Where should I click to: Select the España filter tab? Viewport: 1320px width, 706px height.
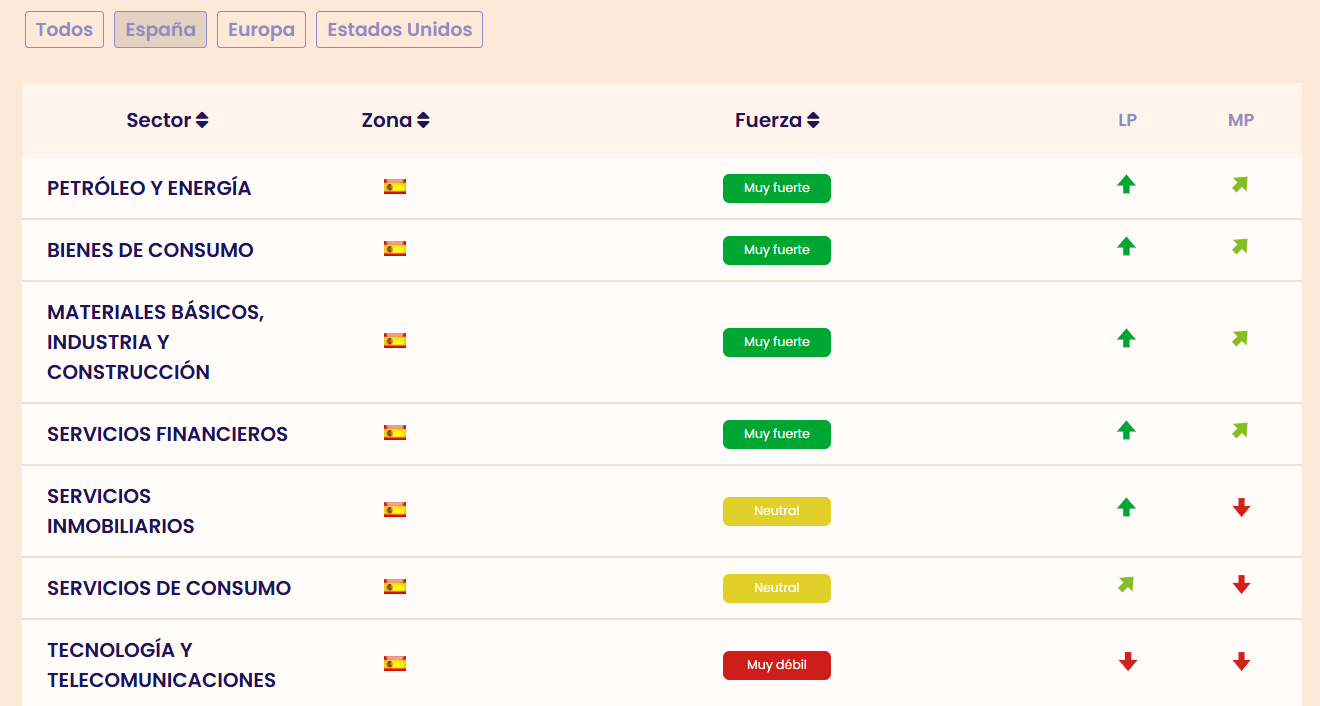click(x=160, y=30)
